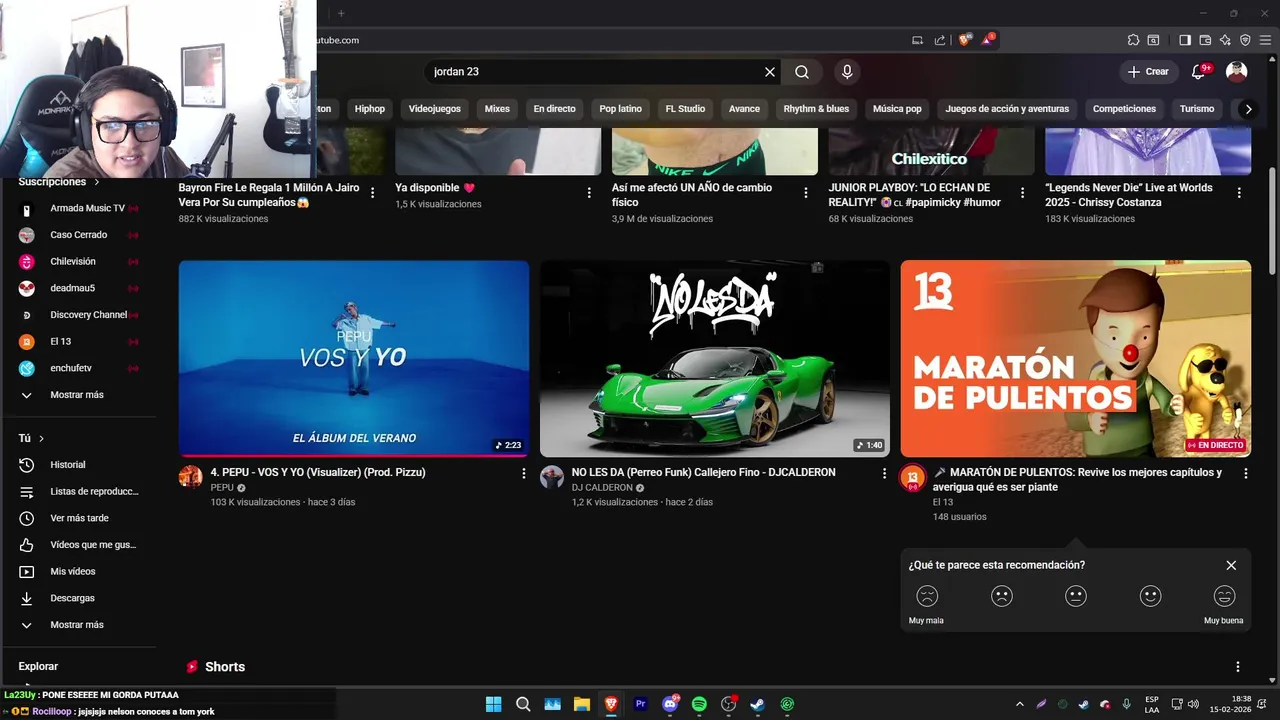
Task: Open options menu for JUNIOR PLAYBOY video
Action: [1022, 193]
